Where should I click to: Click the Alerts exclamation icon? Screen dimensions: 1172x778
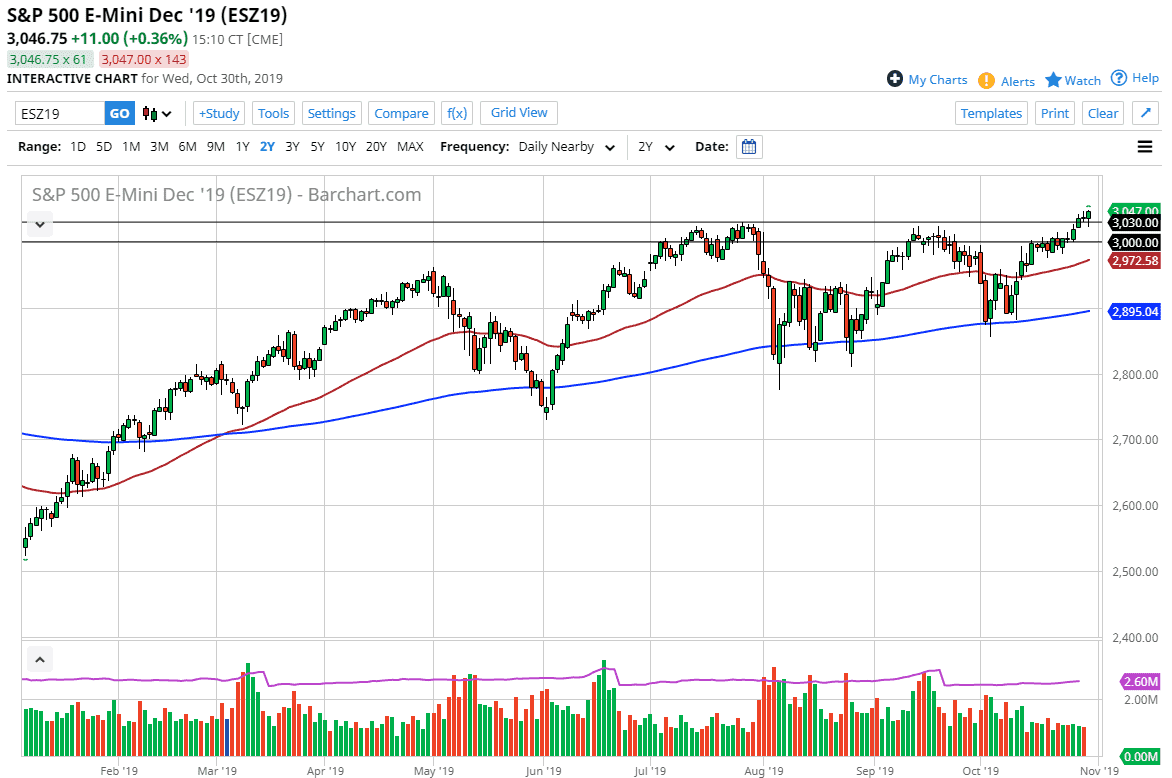[x=985, y=79]
